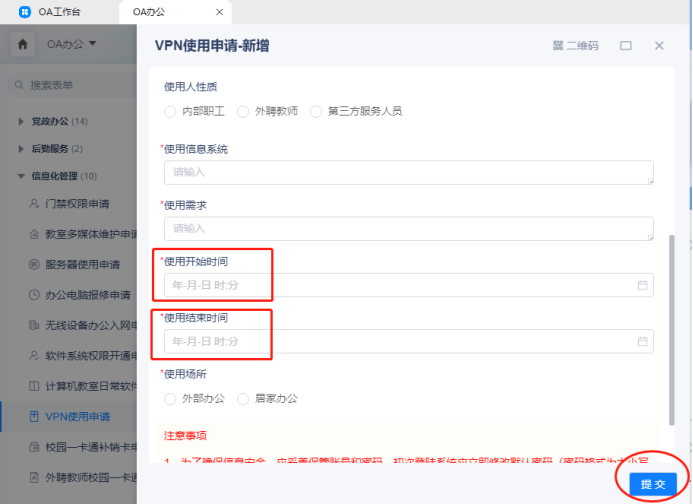Close the OA办公 tab
The width and height of the screenshot is (693, 504).
click(219, 13)
